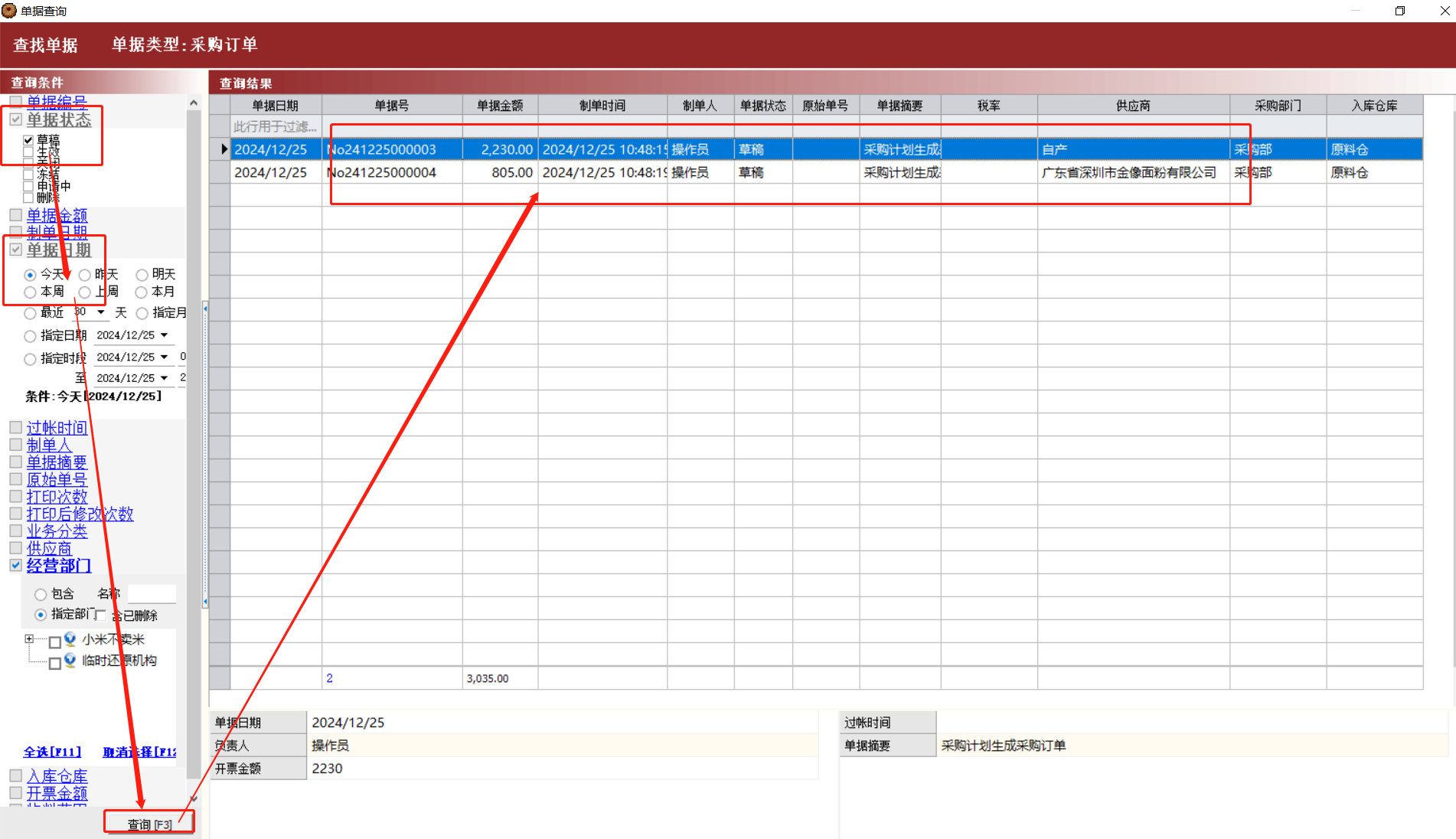Tick the 过帐时间 condition checkbox

pos(15,427)
